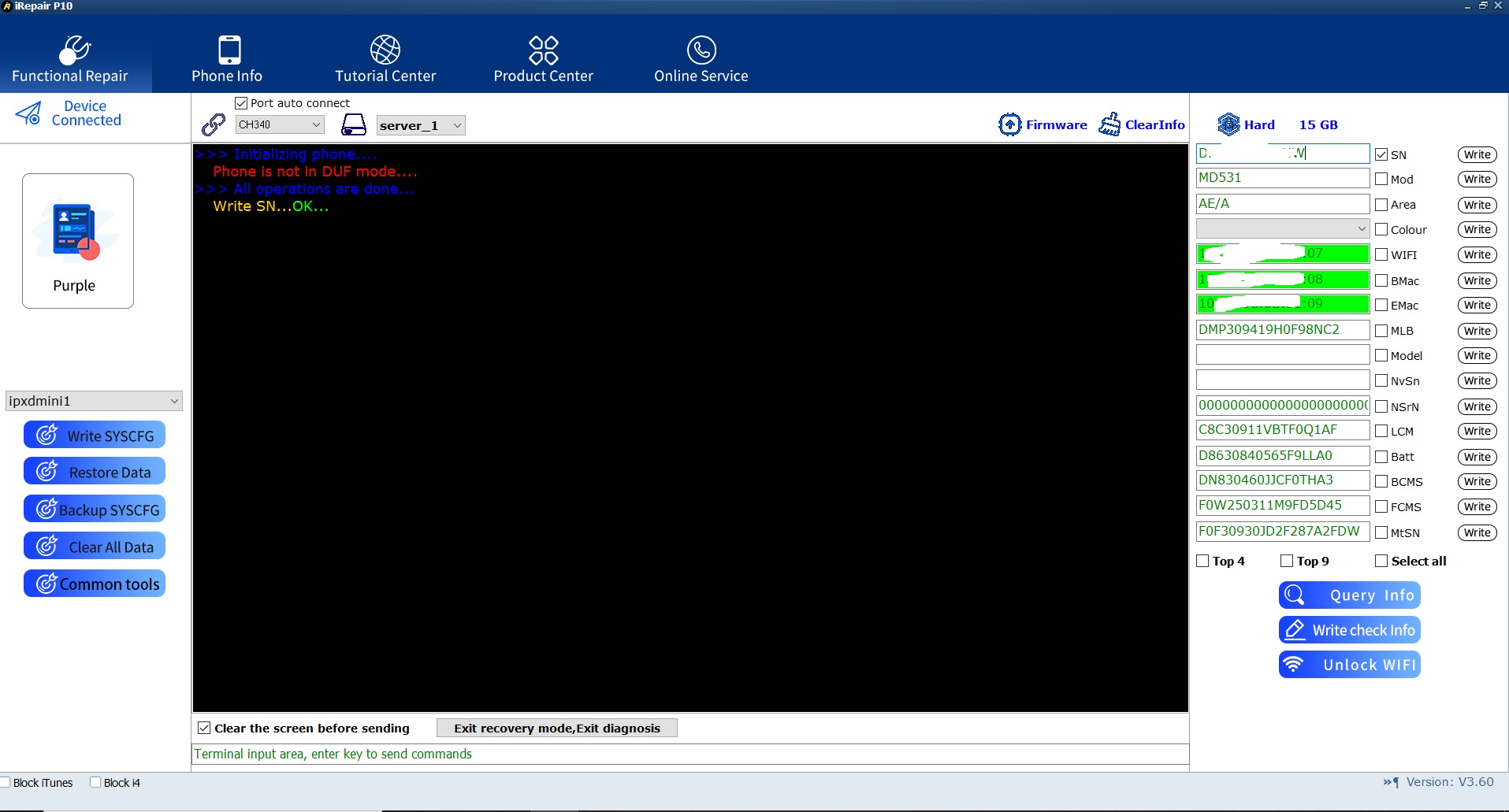Click the MLB field DMP309419H0F98NC2
This screenshot has width=1509, height=812.
(1283, 329)
